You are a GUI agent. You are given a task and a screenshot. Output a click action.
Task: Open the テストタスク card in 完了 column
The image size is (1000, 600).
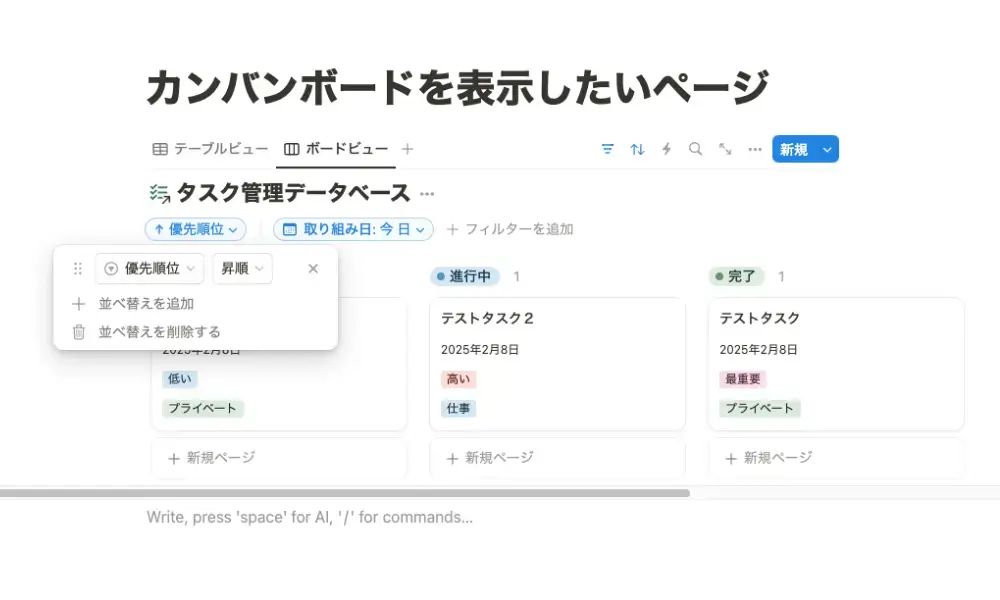[x=836, y=363]
